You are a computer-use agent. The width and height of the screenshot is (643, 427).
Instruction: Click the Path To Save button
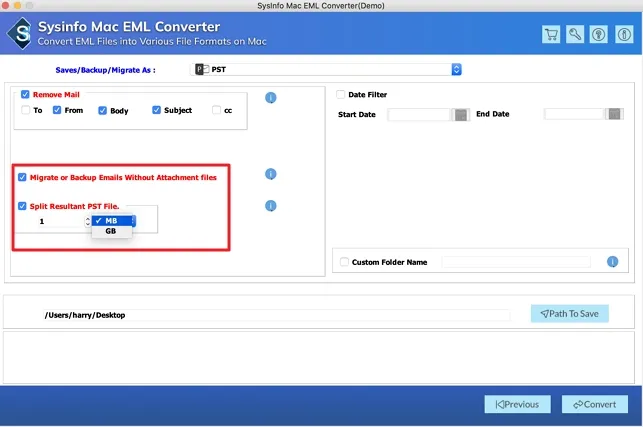click(x=569, y=314)
